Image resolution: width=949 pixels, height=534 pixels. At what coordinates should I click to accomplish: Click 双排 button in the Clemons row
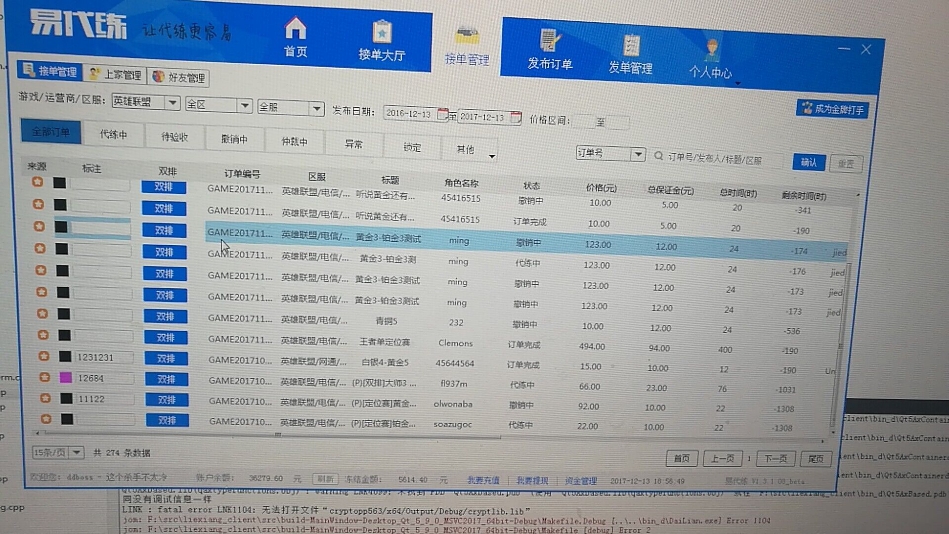pos(166,337)
